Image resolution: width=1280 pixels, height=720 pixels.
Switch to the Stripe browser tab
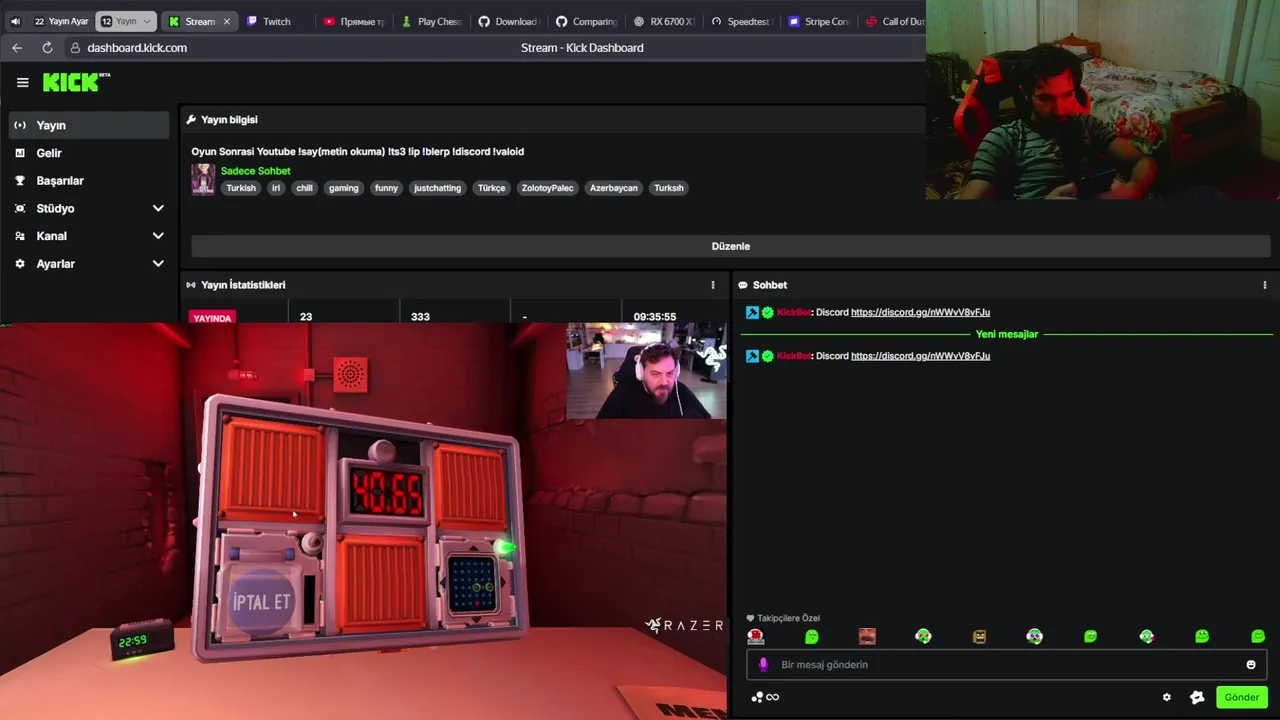click(x=819, y=21)
